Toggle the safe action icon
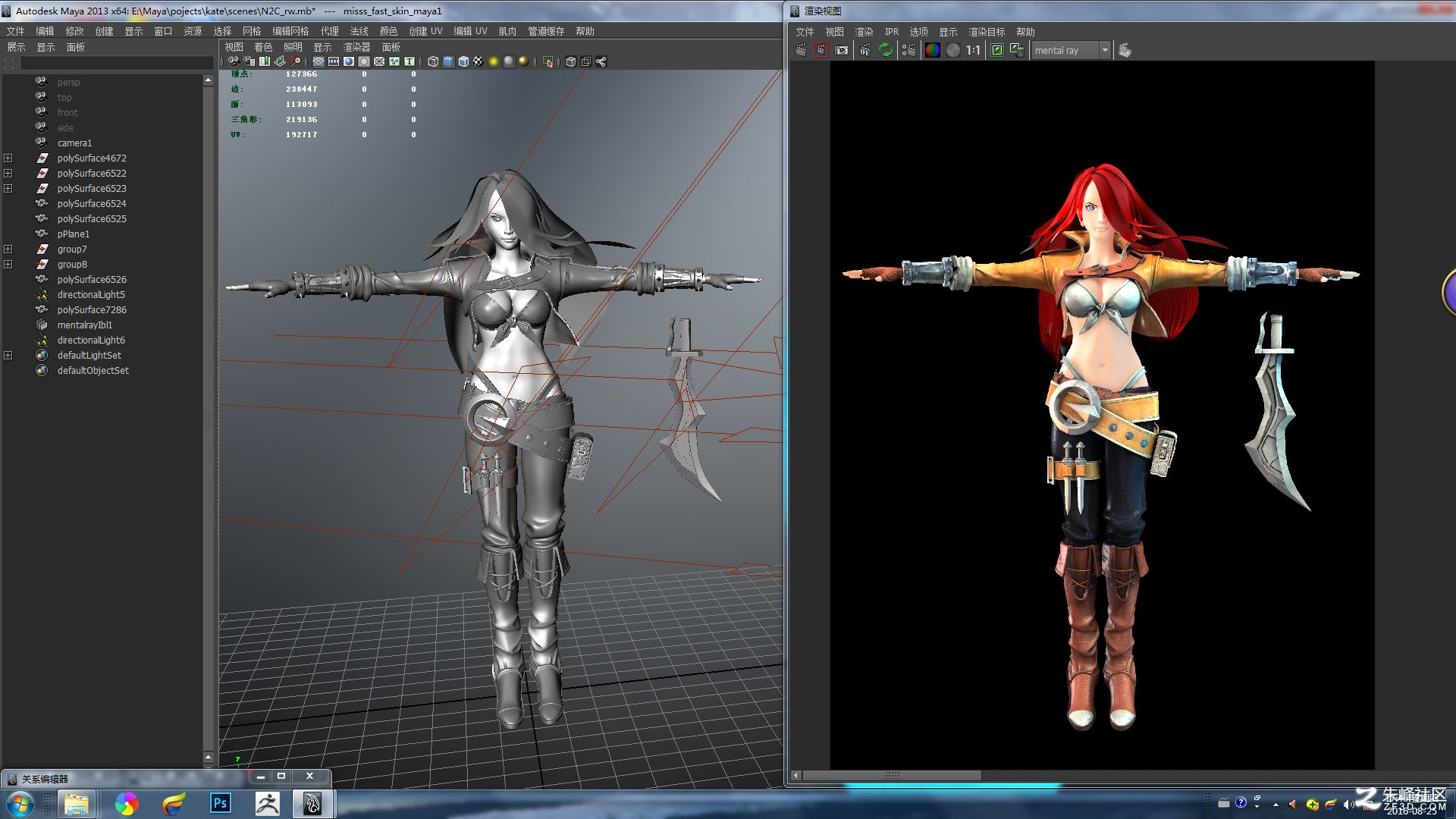This screenshot has width=1456, height=819. (394, 61)
